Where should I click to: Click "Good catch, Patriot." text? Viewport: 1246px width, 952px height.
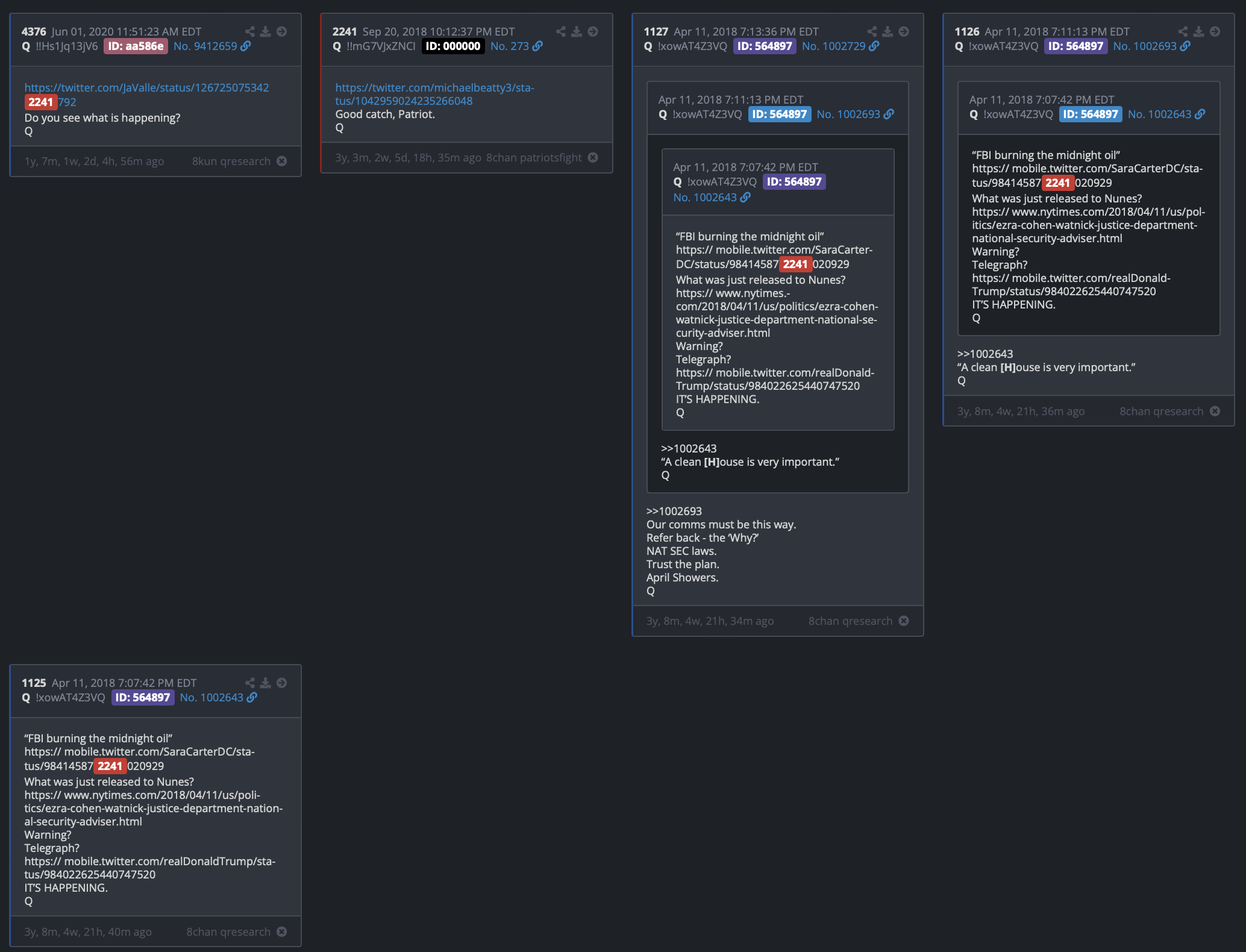(x=385, y=114)
